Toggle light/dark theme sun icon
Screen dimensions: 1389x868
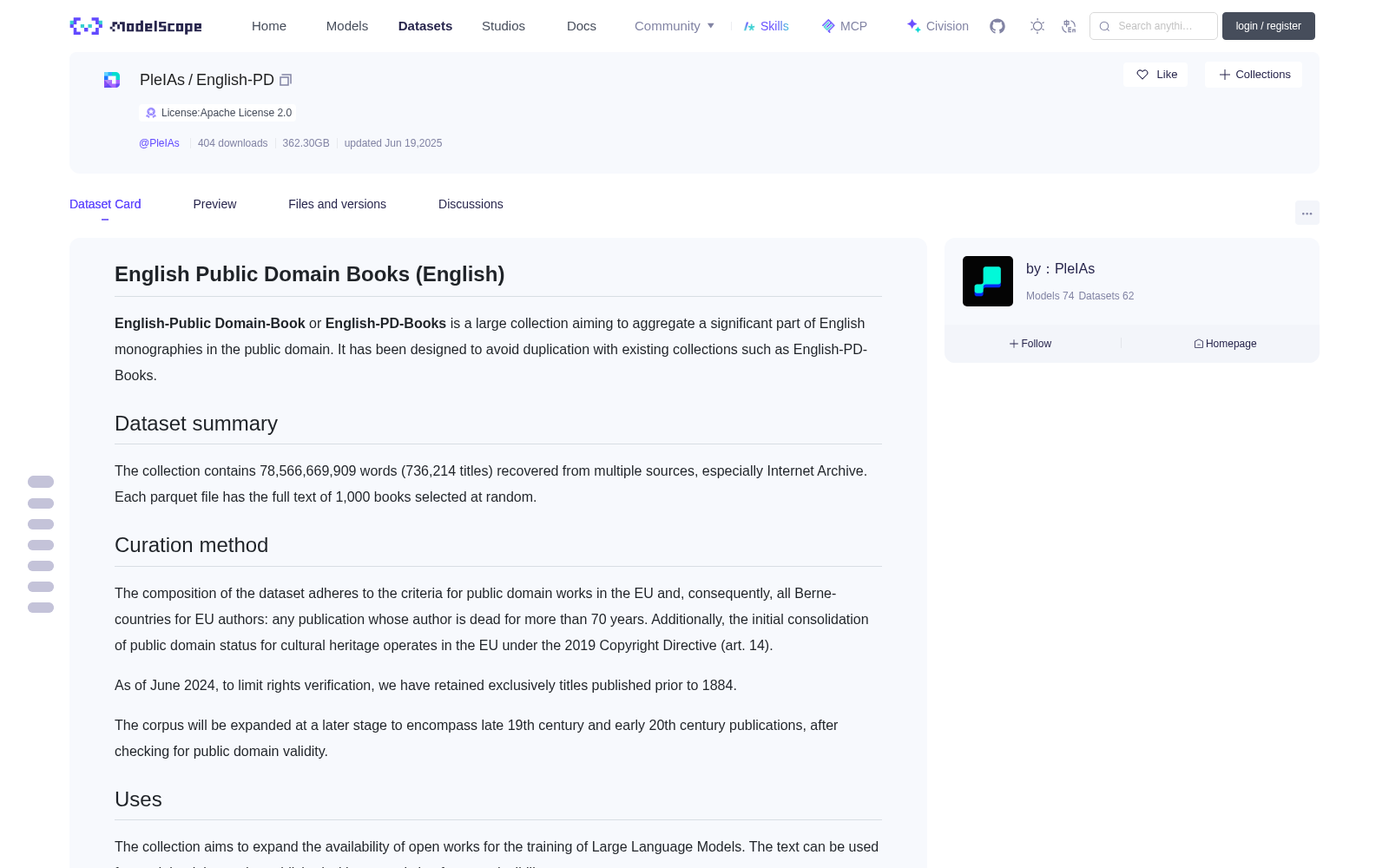click(1037, 26)
